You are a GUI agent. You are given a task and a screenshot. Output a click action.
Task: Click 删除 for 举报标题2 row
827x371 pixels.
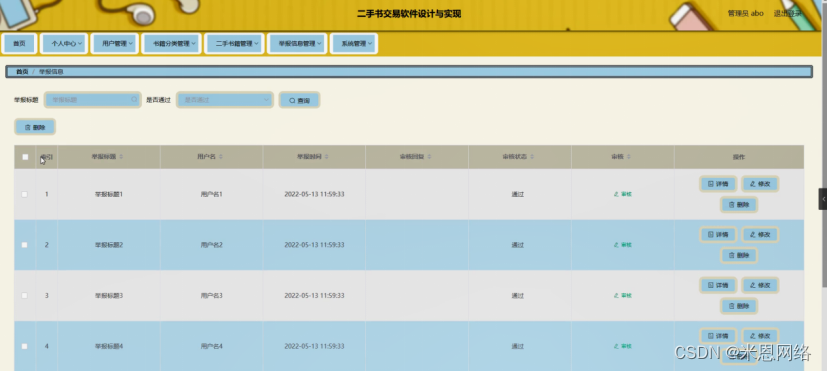click(x=739, y=255)
